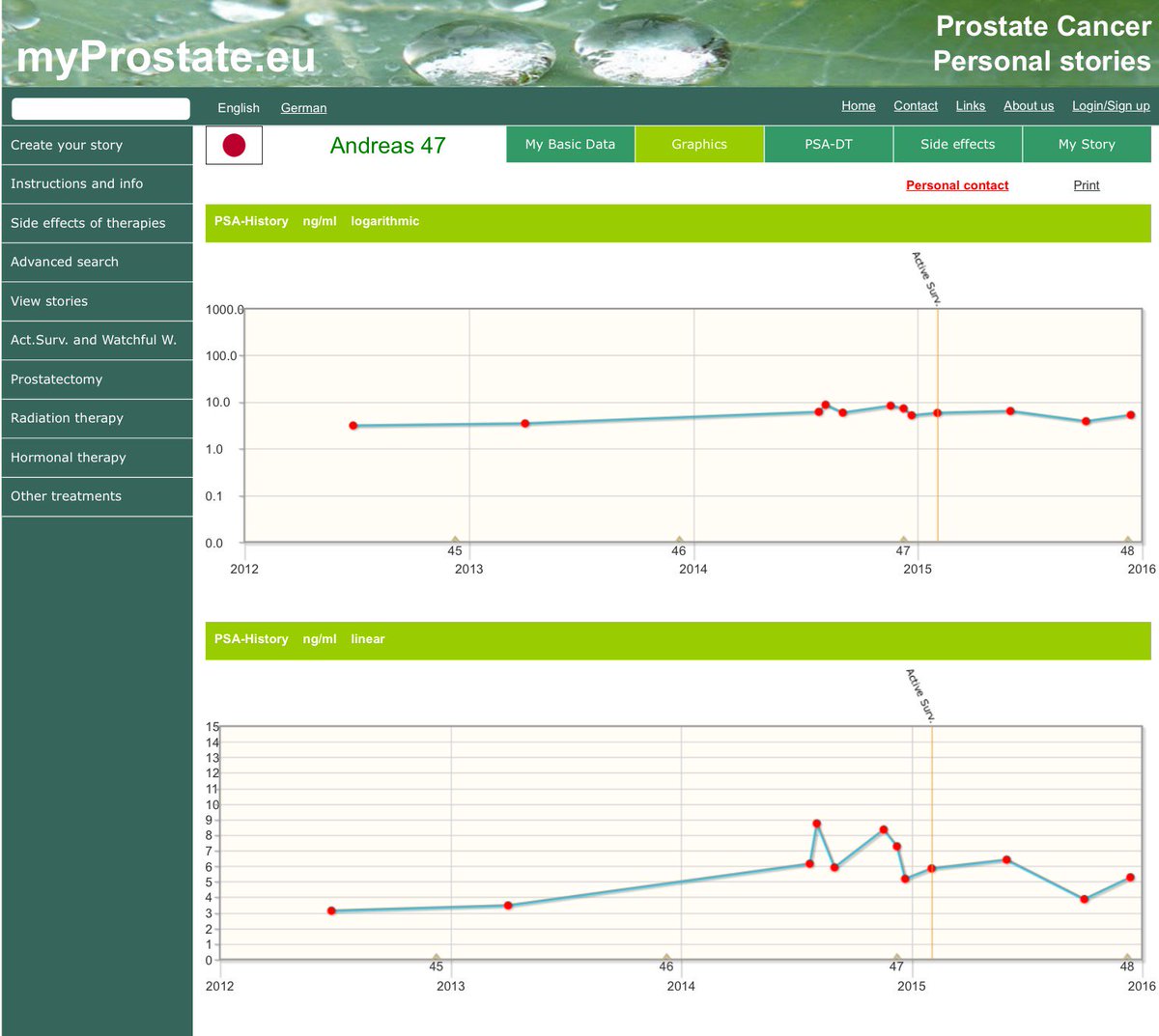The image size is (1159, 1036).
Task: Open the Contact page link
Action: click(916, 106)
